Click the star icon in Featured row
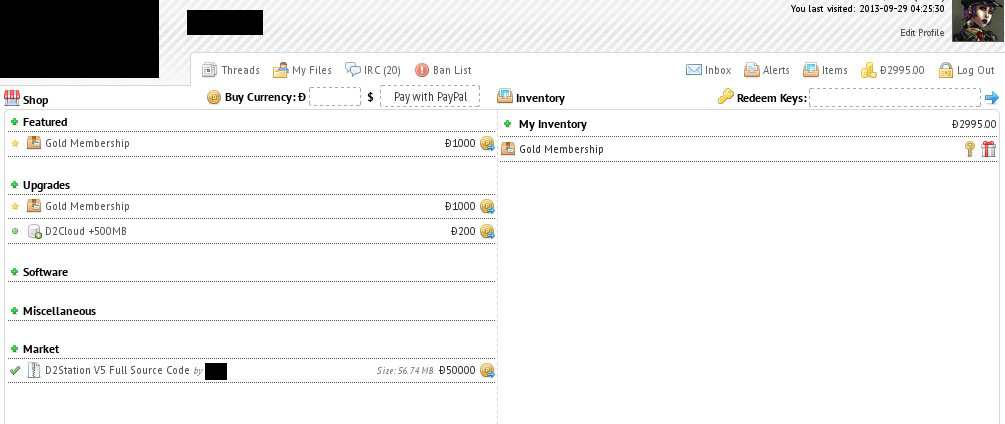The height and width of the screenshot is (424, 1005). pyautogui.click(x=15, y=143)
